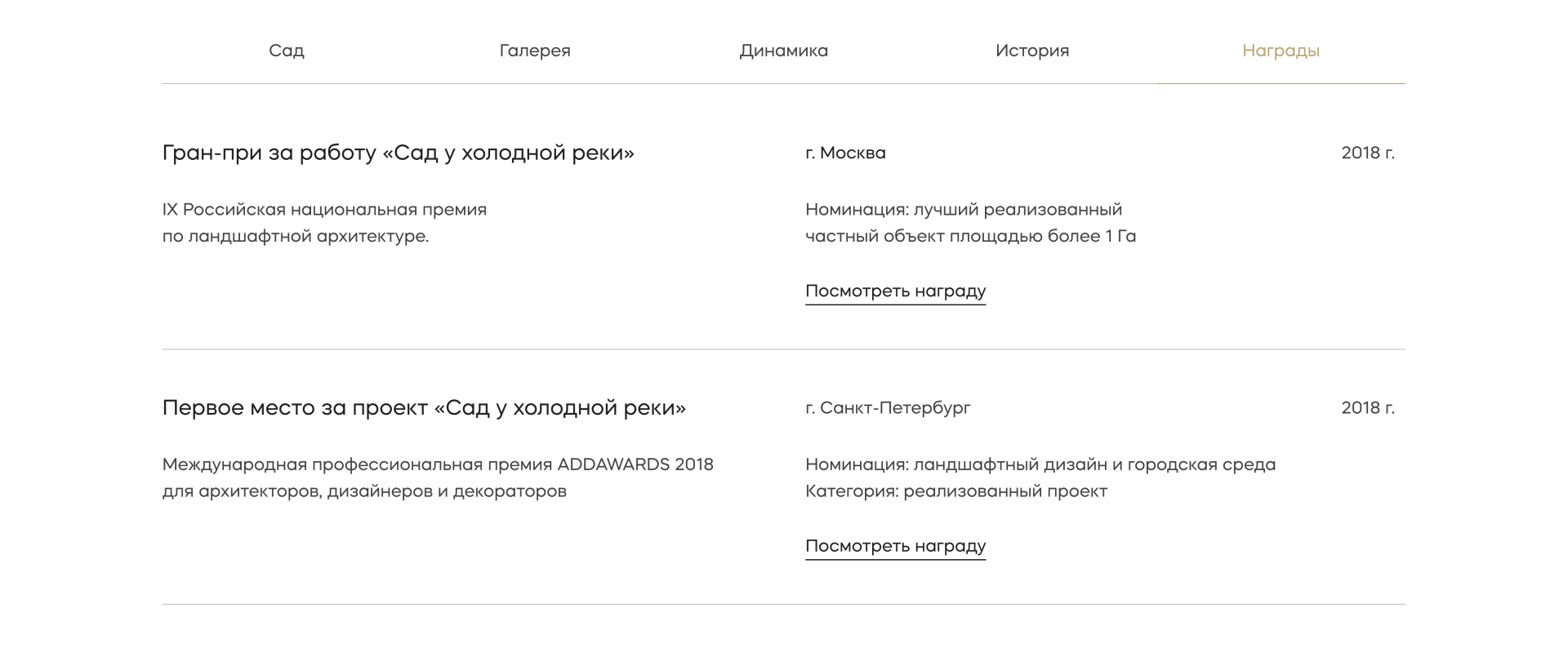Click the г. Санкт-Петербург location text
Viewport: 1568px width, 671px height.
click(888, 407)
